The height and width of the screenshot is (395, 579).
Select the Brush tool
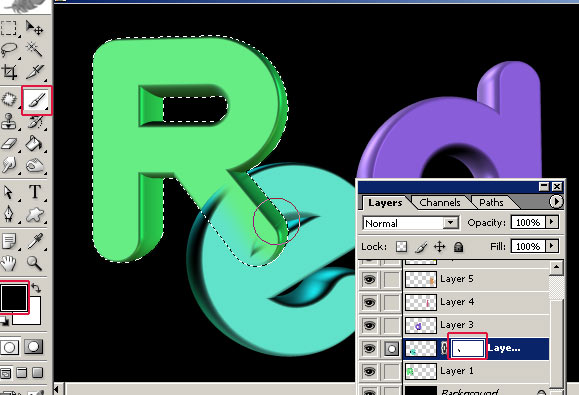coord(37,100)
